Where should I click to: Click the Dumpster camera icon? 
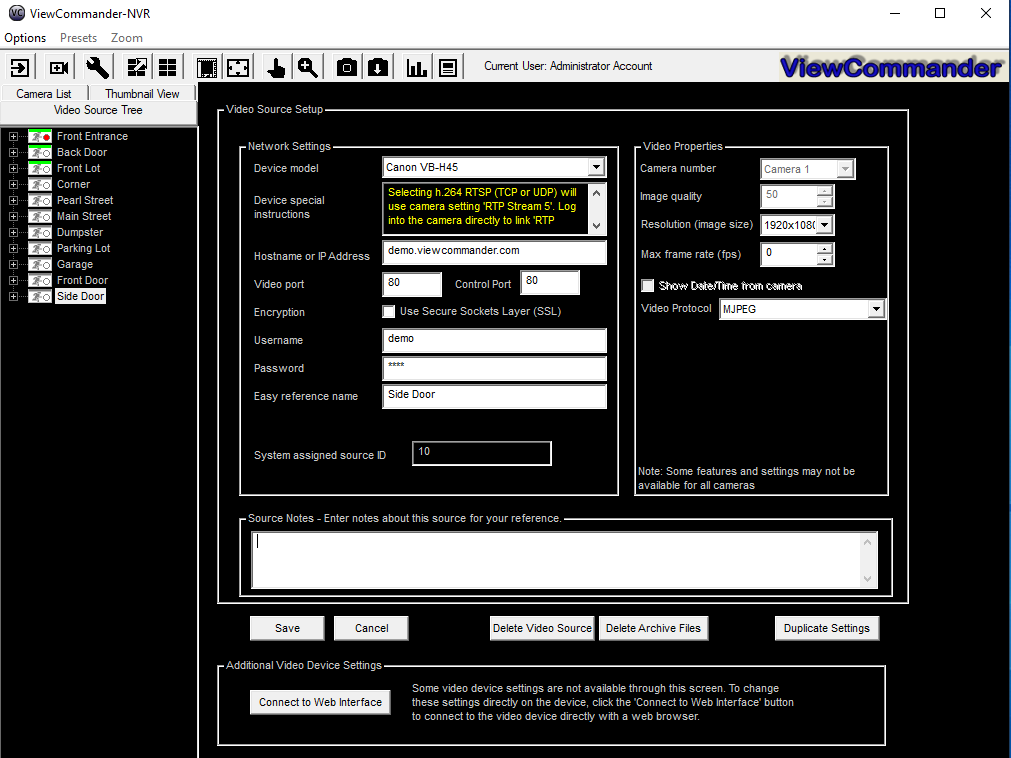tap(40, 233)
